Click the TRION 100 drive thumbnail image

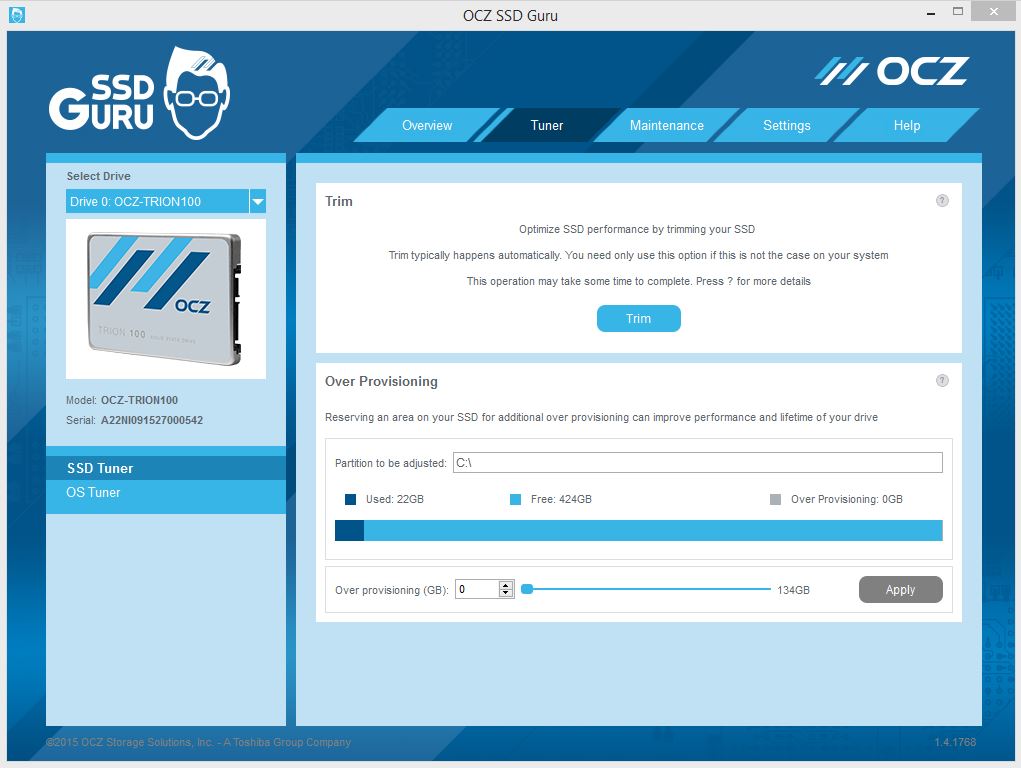[165, 299]
